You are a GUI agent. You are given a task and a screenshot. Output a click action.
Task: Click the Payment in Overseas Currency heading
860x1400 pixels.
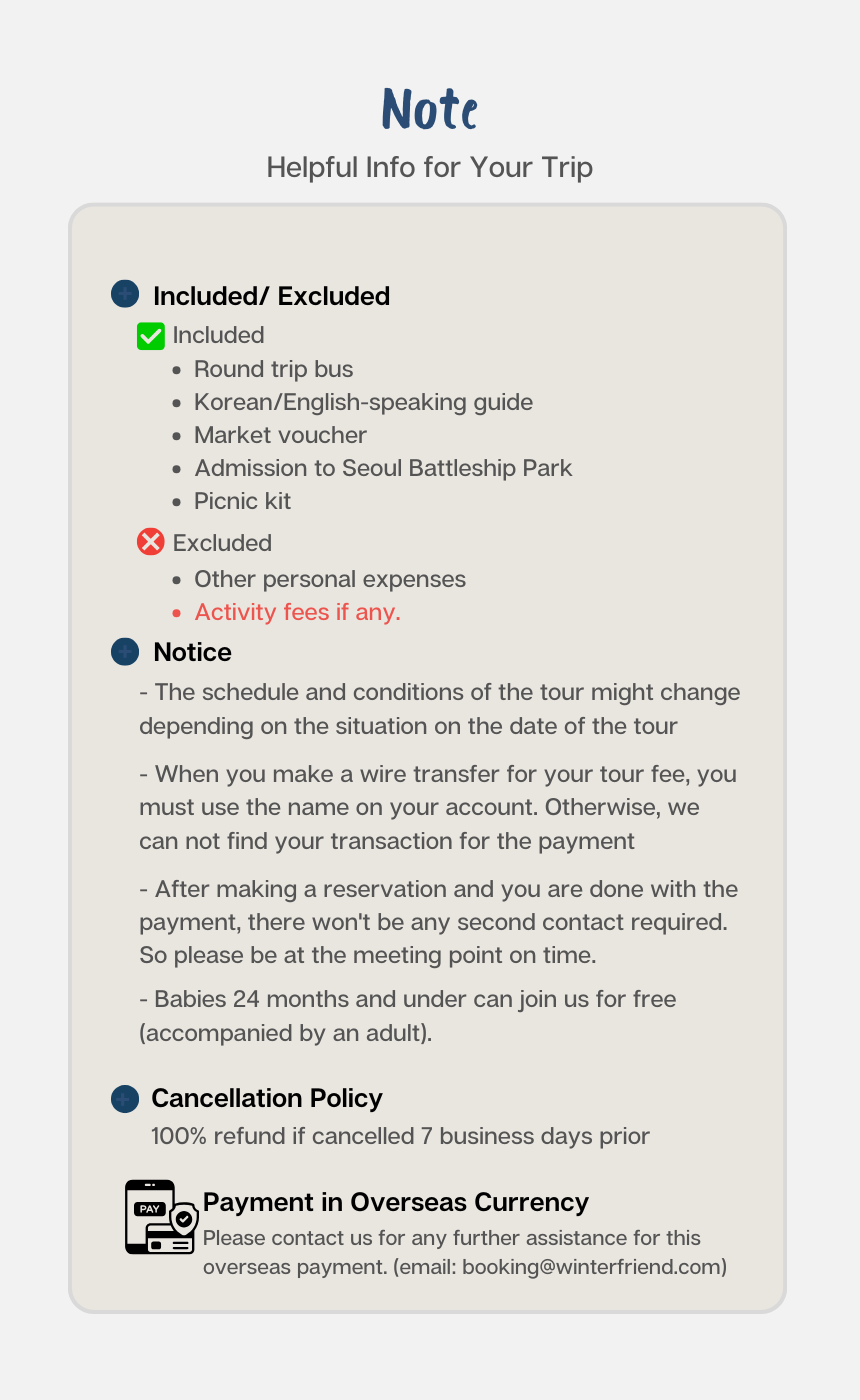[396, 1202]
